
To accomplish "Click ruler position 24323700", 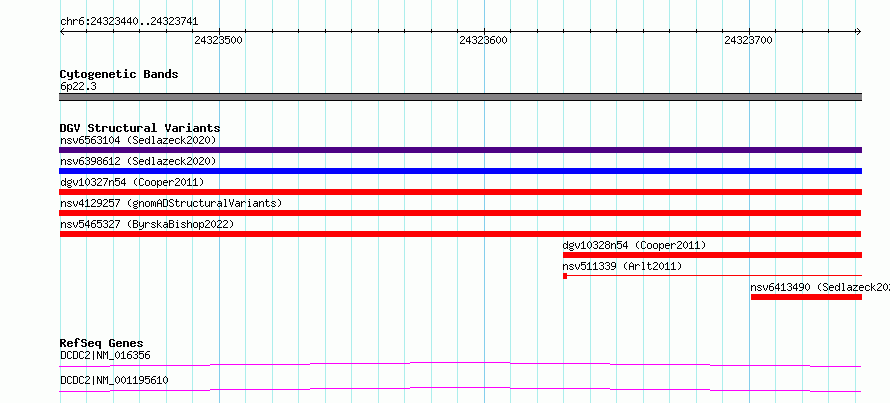I will pos(749,40).
